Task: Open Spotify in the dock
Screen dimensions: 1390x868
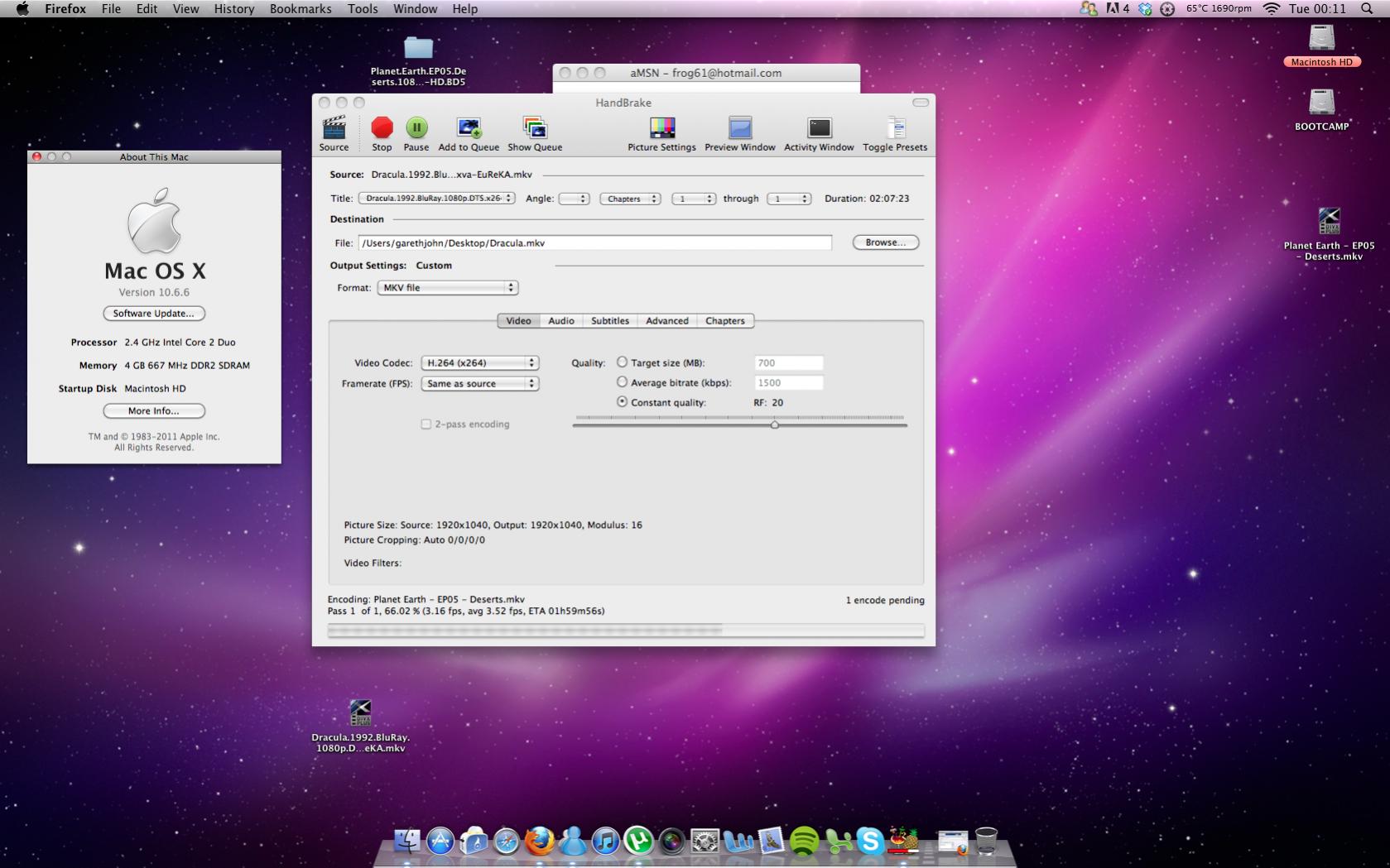Action: click(804, 842)
